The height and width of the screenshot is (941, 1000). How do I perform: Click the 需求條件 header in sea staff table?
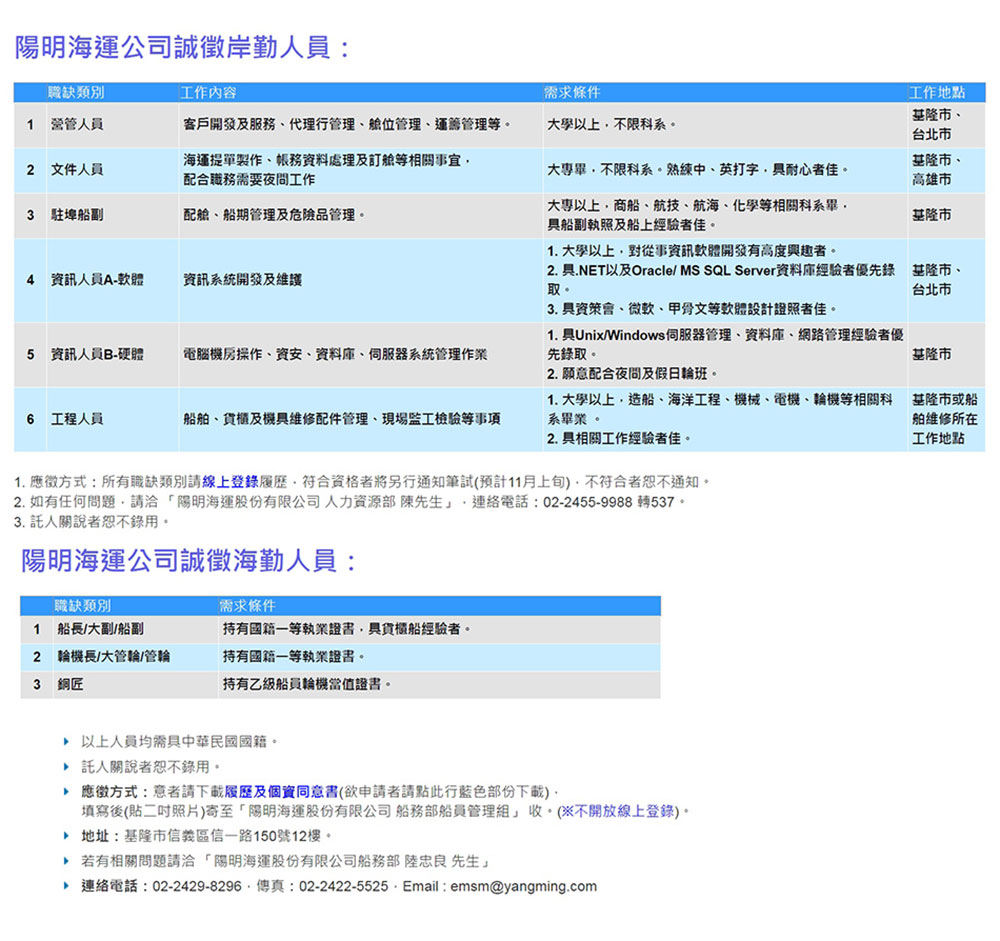247,605
